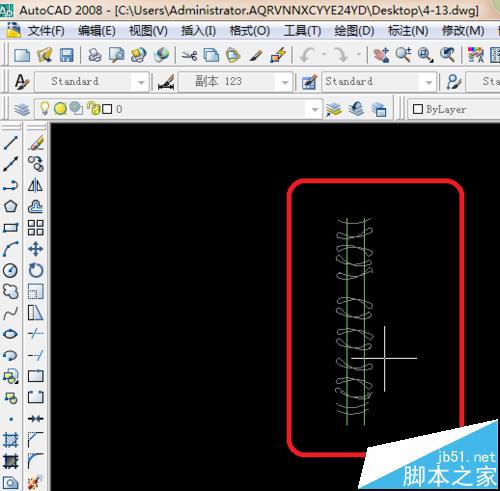Save drawing with floppy disk icon
The image size is (500, 491).
coord(67,55)
